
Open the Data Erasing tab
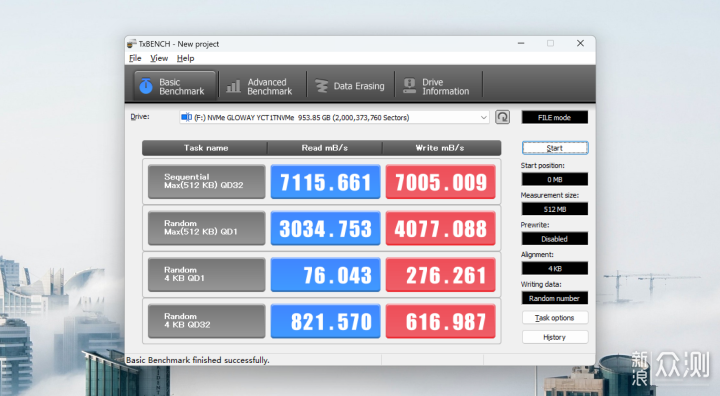tap(350, 86)
